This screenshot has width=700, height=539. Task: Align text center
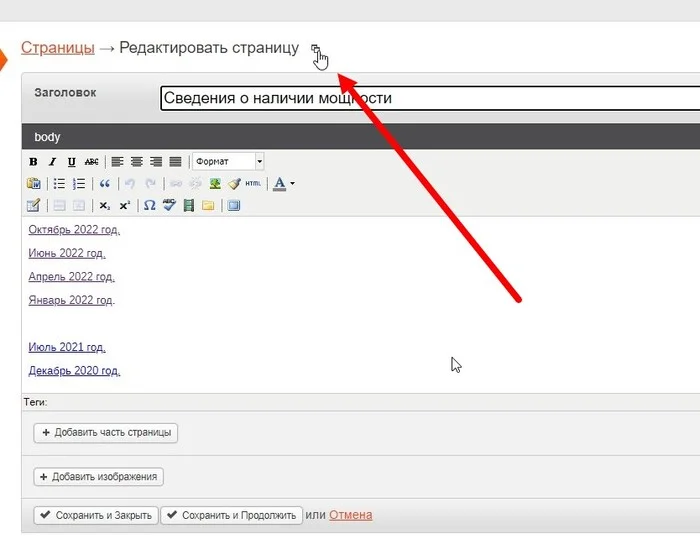[x=137, y=162]
